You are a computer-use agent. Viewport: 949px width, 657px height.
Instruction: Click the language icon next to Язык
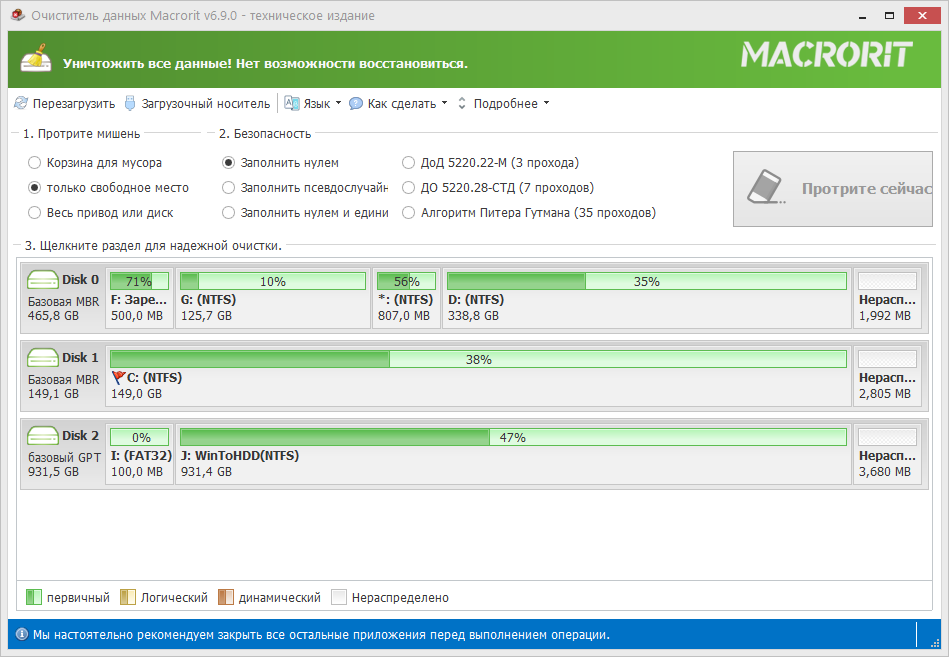[292, 103]
